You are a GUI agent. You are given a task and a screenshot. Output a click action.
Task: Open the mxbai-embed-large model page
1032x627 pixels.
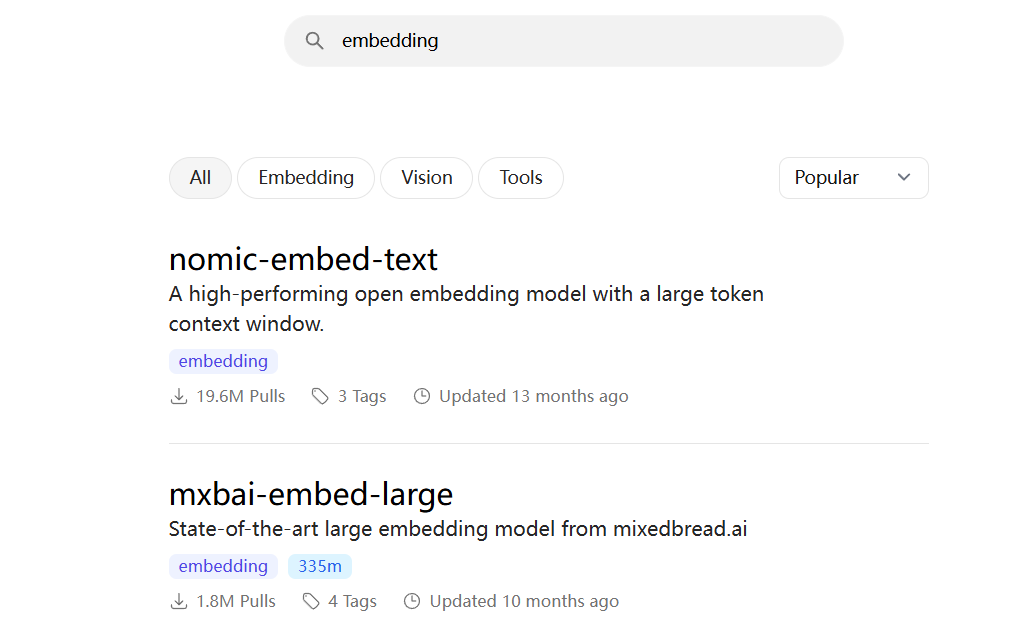[311, 494]
